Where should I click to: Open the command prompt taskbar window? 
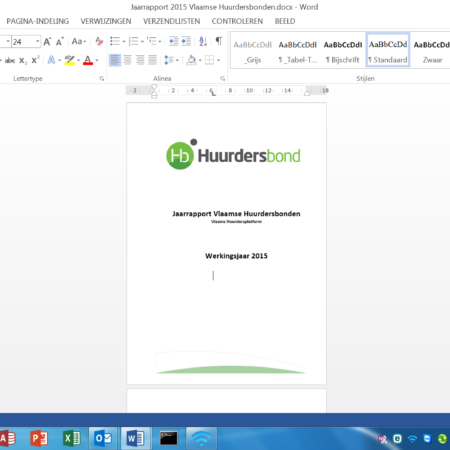[x=169, y=438]
